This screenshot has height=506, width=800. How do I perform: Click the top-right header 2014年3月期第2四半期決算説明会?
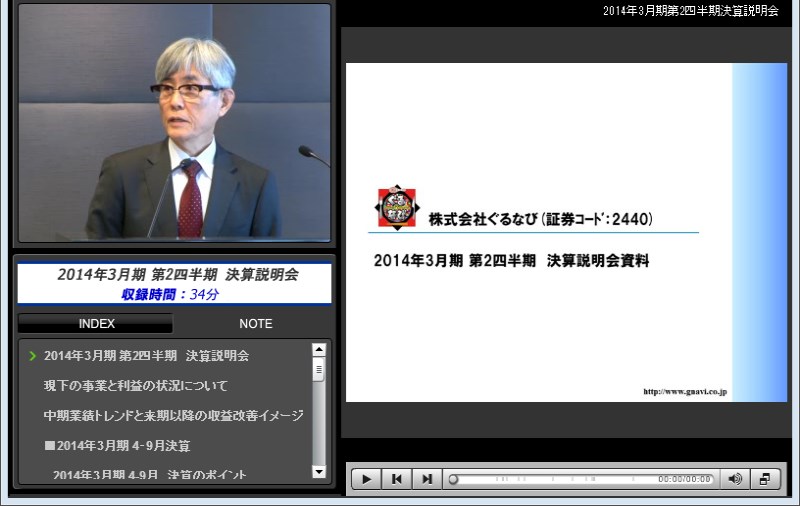pos(691,11)
